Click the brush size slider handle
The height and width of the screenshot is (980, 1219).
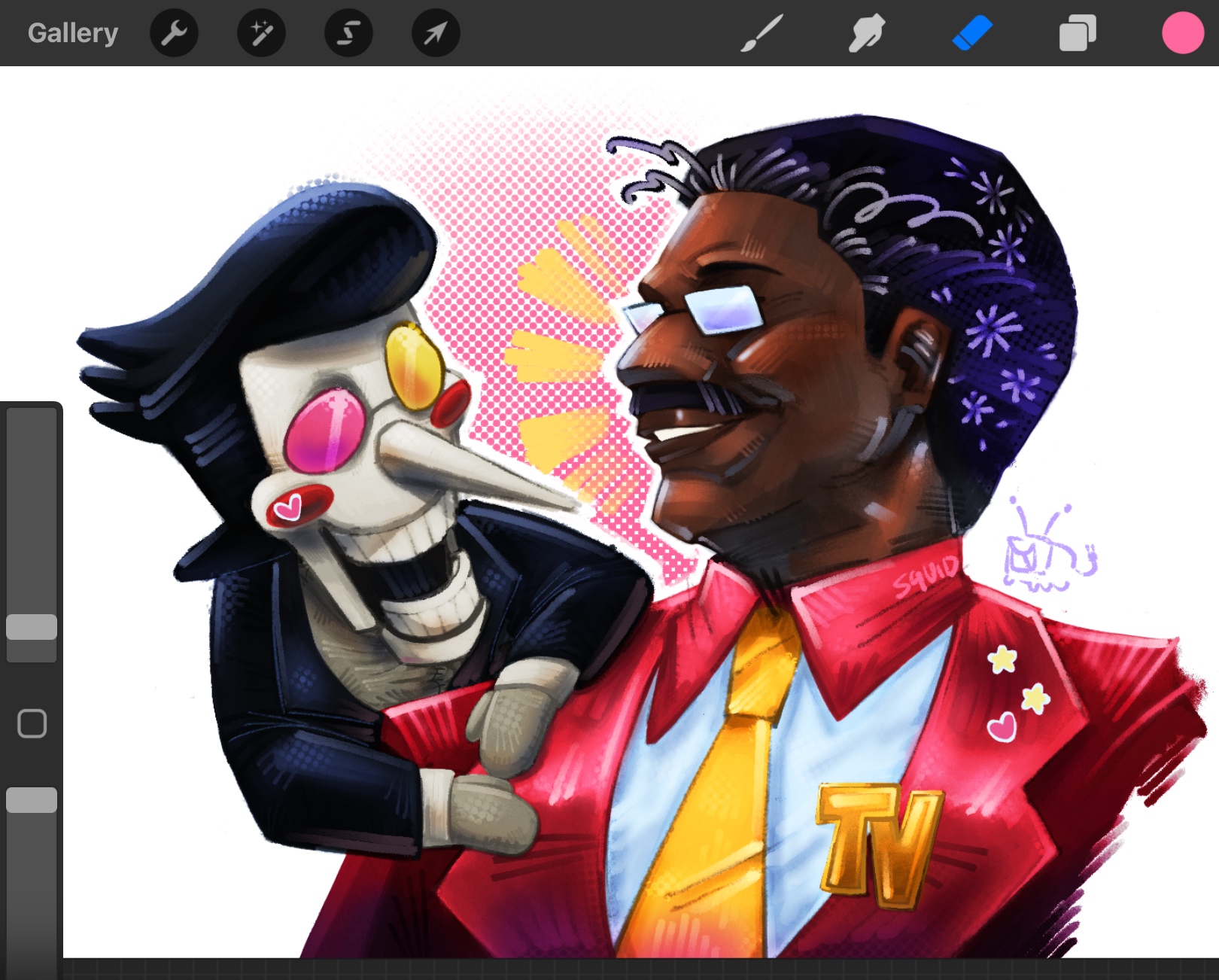pos(32,627)
